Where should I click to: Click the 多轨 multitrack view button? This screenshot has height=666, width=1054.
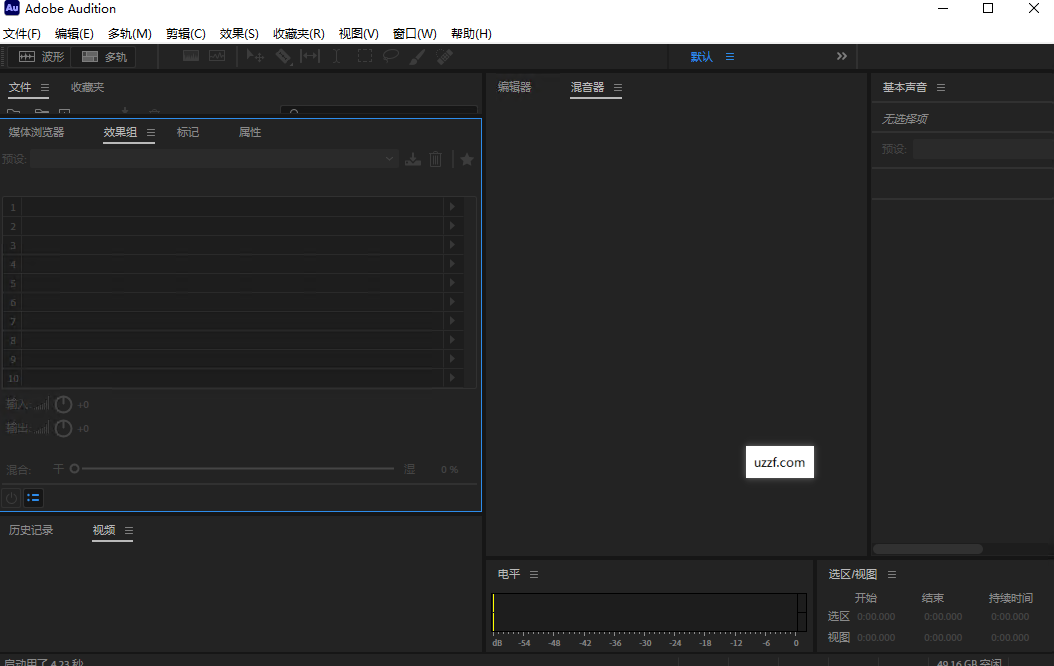click(103, 56)
